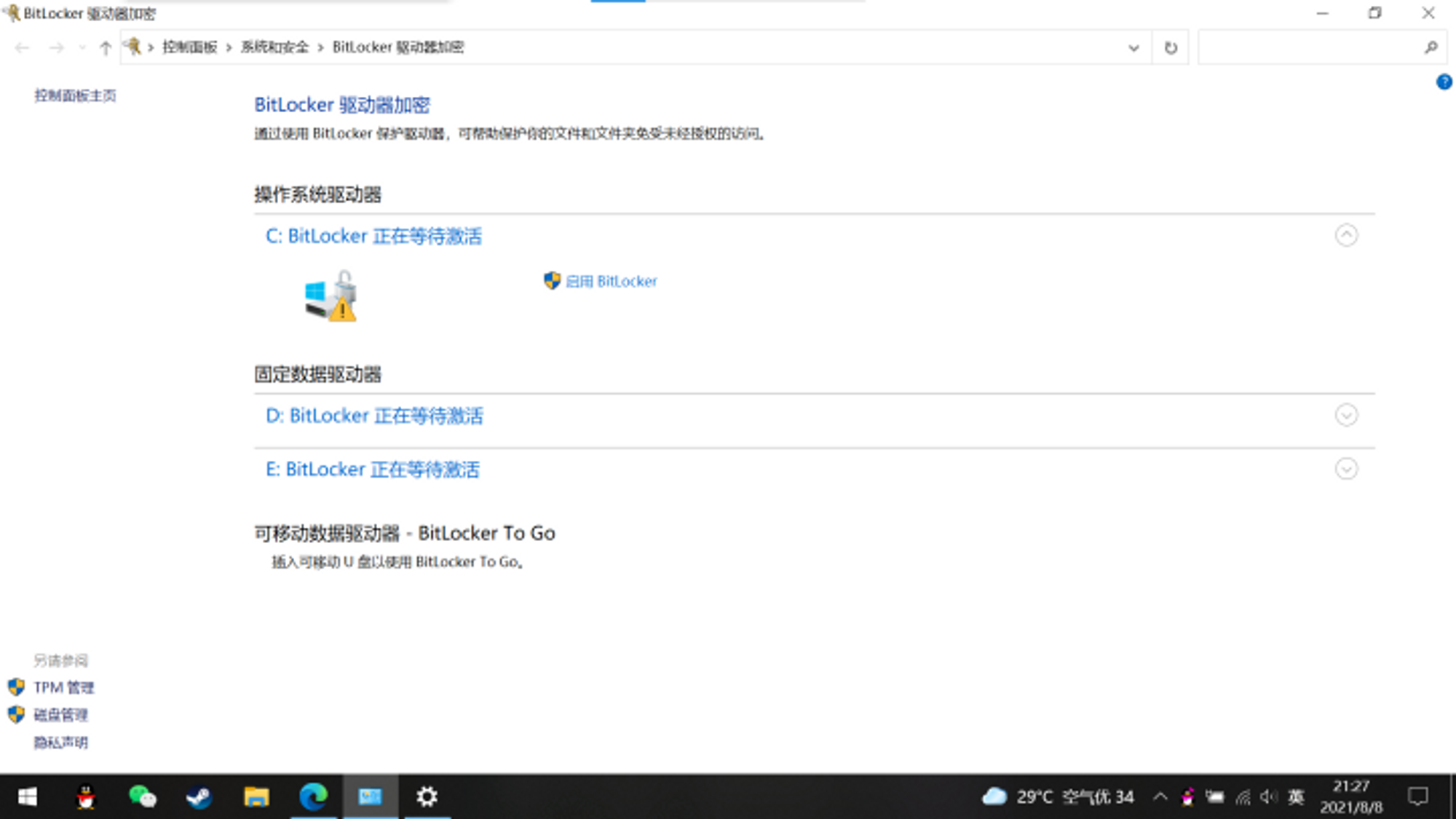Click 启用 BitLocker link
Viewport: 1456px width, 819px height.
[611, 282]
